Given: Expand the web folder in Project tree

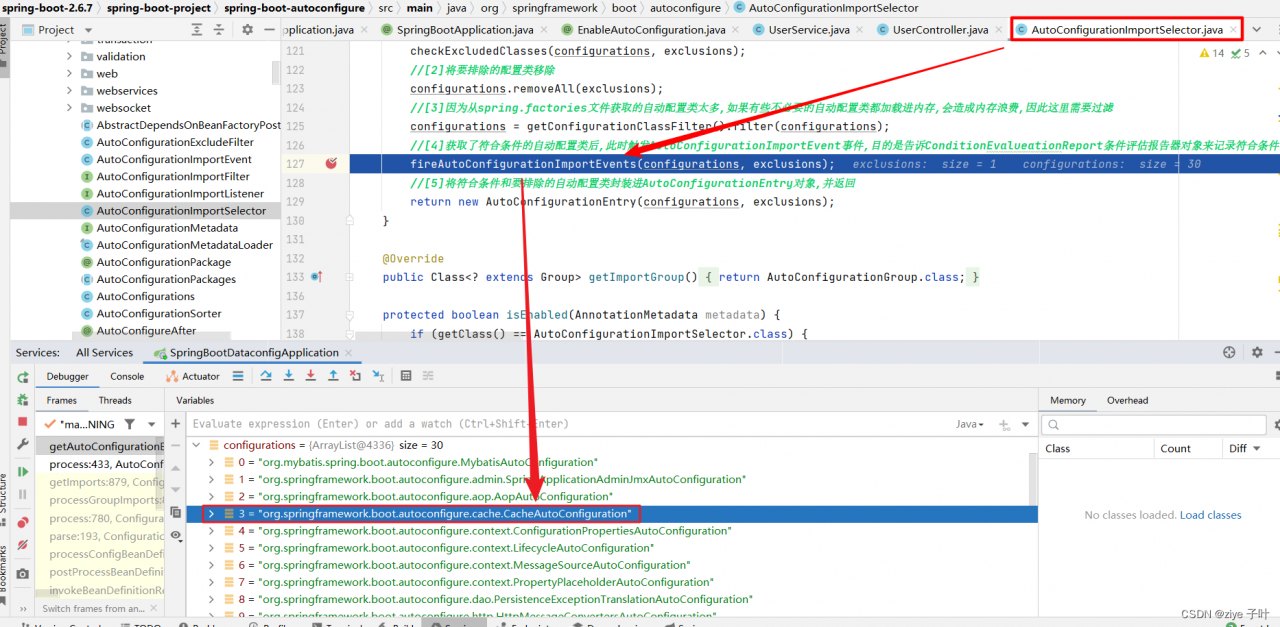Looking at the screenshot, I should tap(70, 74).
